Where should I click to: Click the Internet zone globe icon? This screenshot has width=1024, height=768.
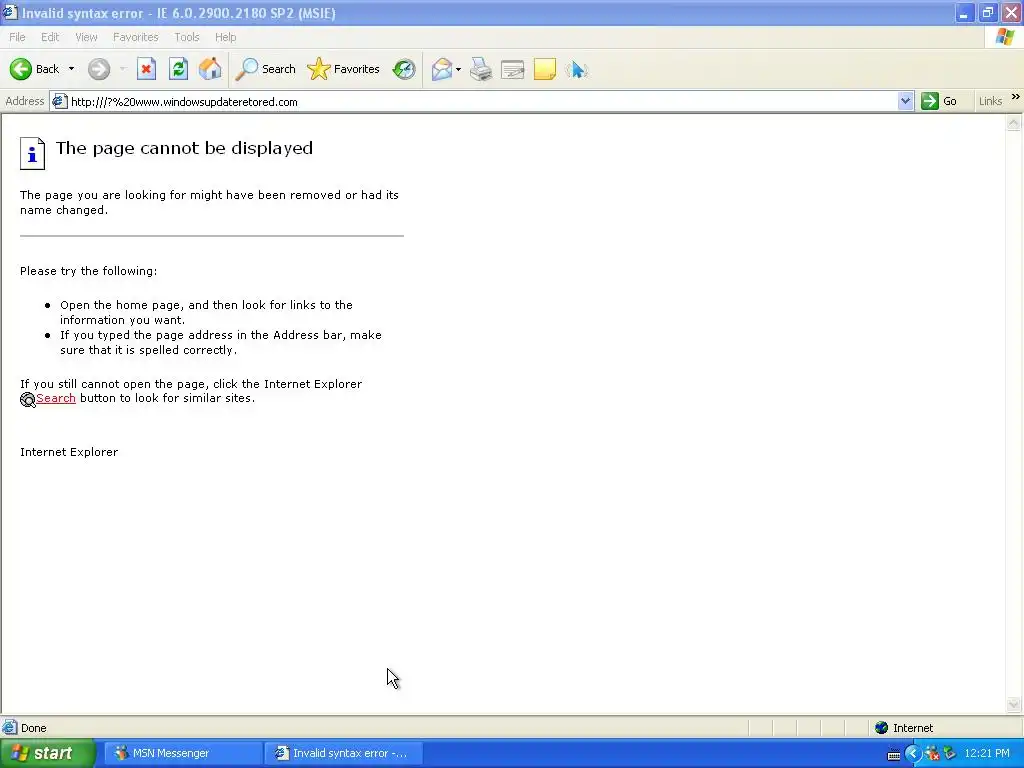click(x=882, y=728)
